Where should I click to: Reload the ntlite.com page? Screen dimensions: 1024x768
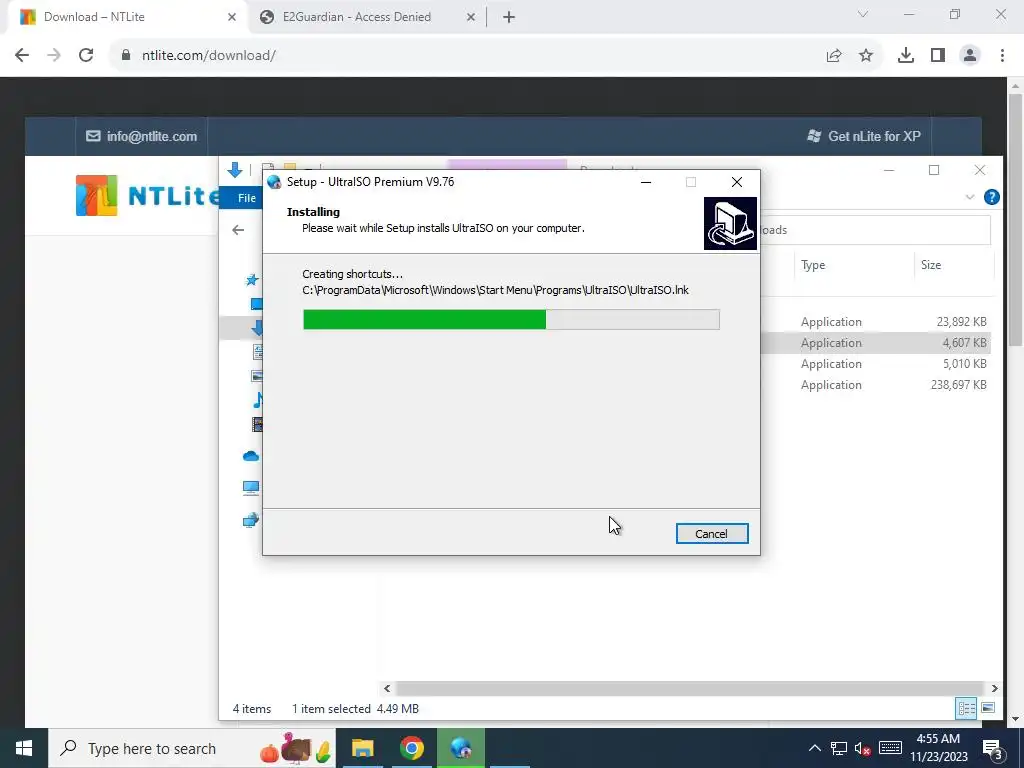86,56
